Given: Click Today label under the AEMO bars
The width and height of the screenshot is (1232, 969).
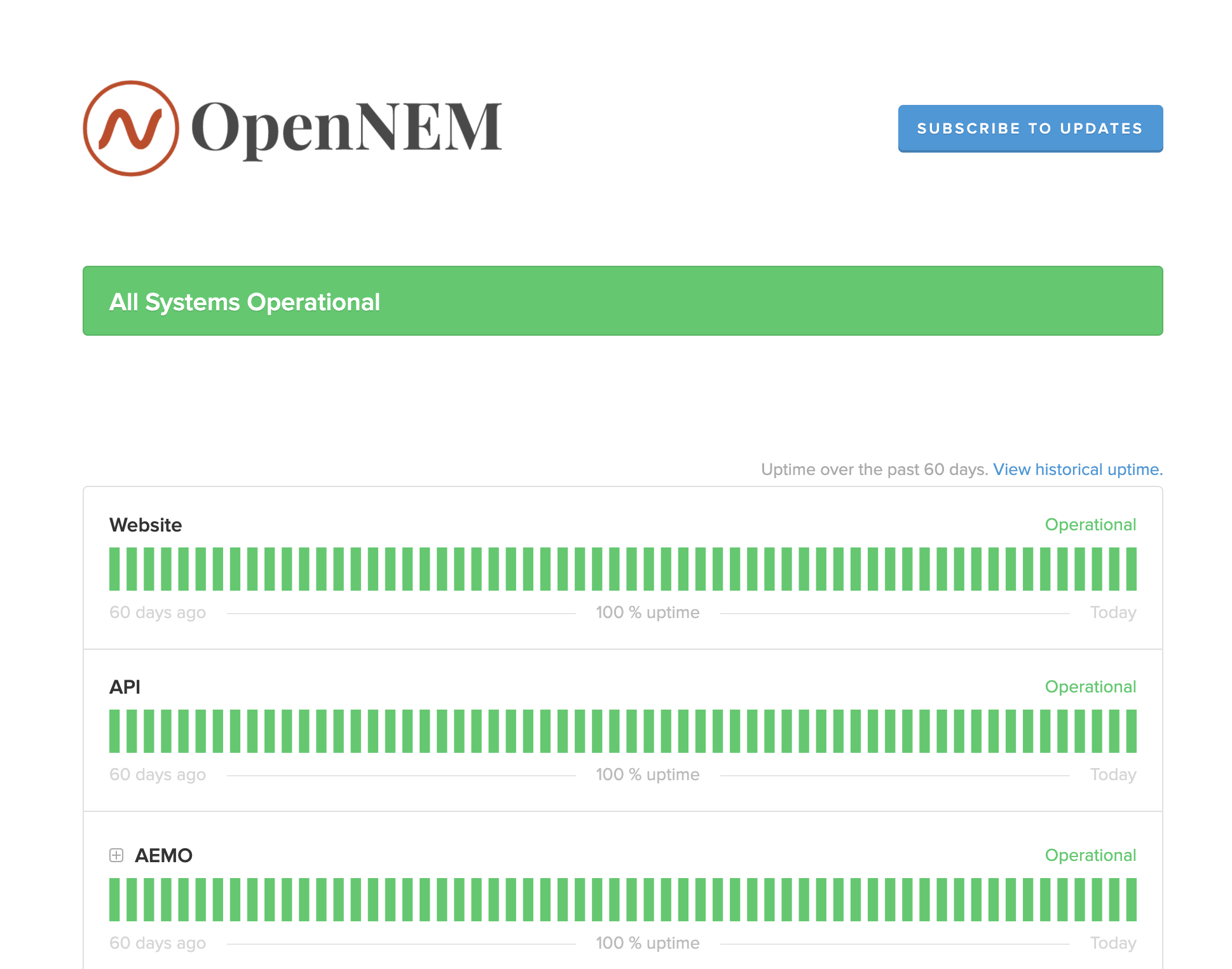Looking at the screenshot, I should coord(1113,943).
